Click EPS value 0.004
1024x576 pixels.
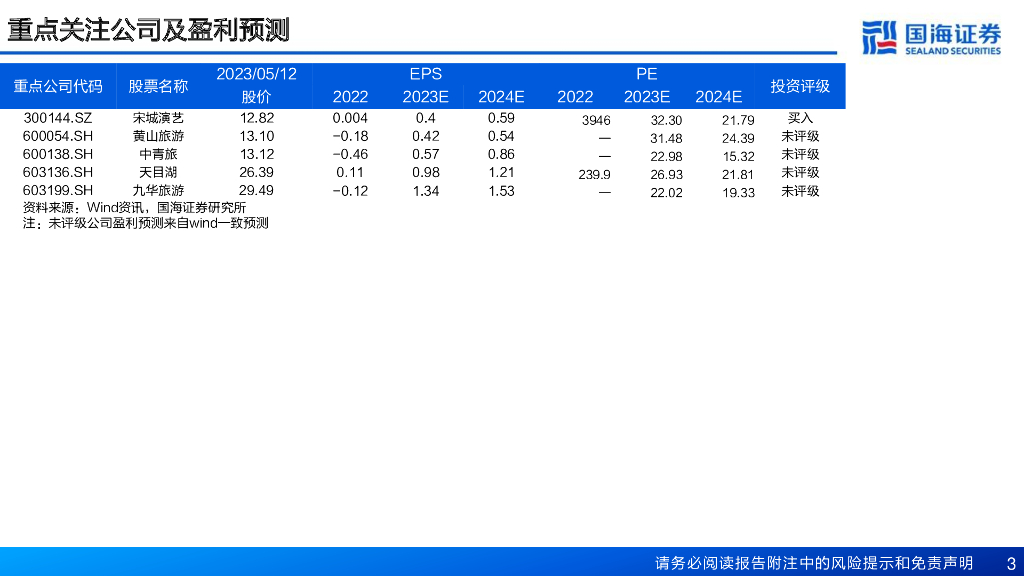click(x=350, y=118)
